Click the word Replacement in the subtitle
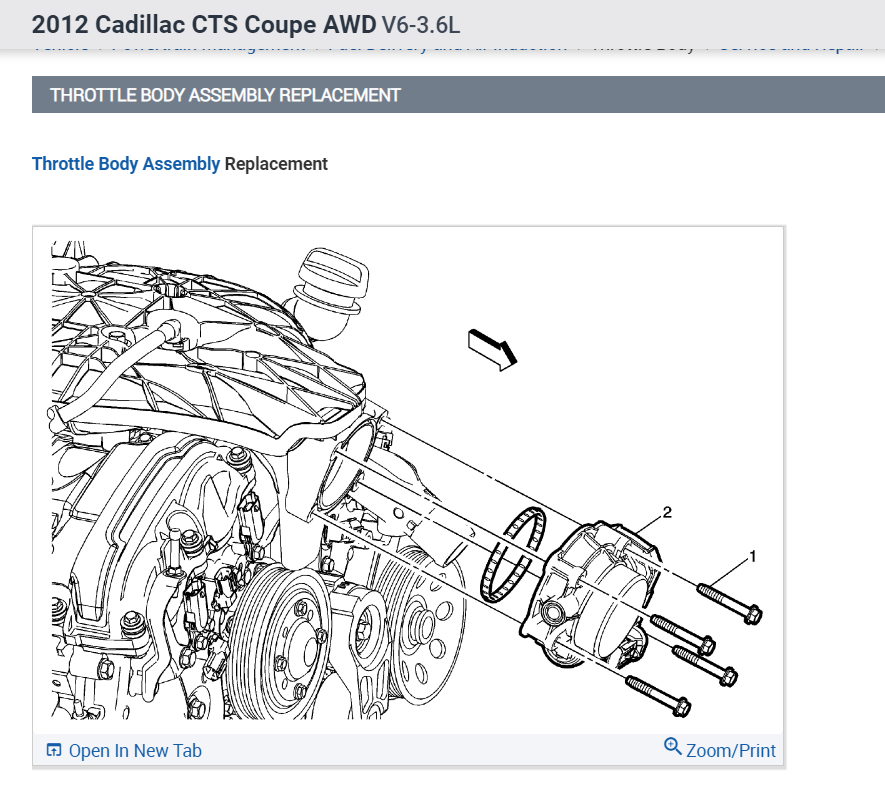Image resolution: width=885 pixels, height=791 pixels. tap(276, 164)
